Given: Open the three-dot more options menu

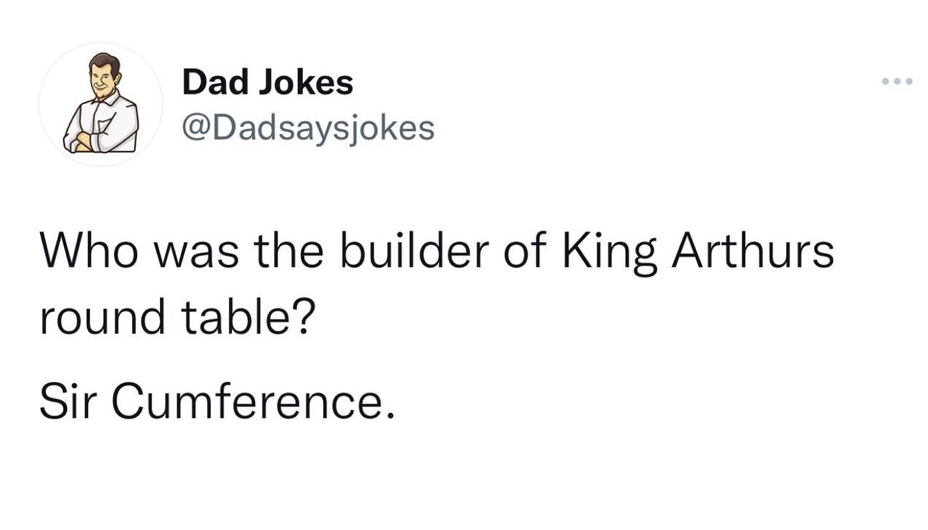Looking at the screenshot, I should point(897,82).
